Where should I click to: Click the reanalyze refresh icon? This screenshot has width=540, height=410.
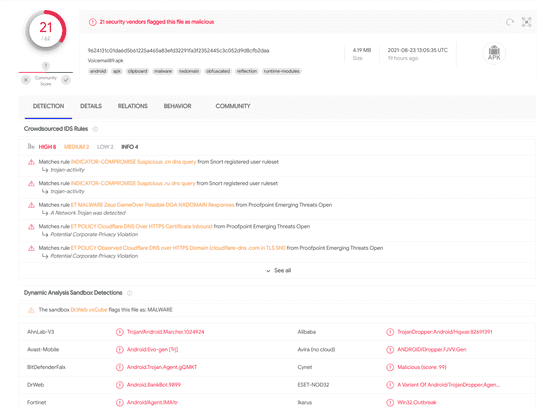click(x=510, y=22)
